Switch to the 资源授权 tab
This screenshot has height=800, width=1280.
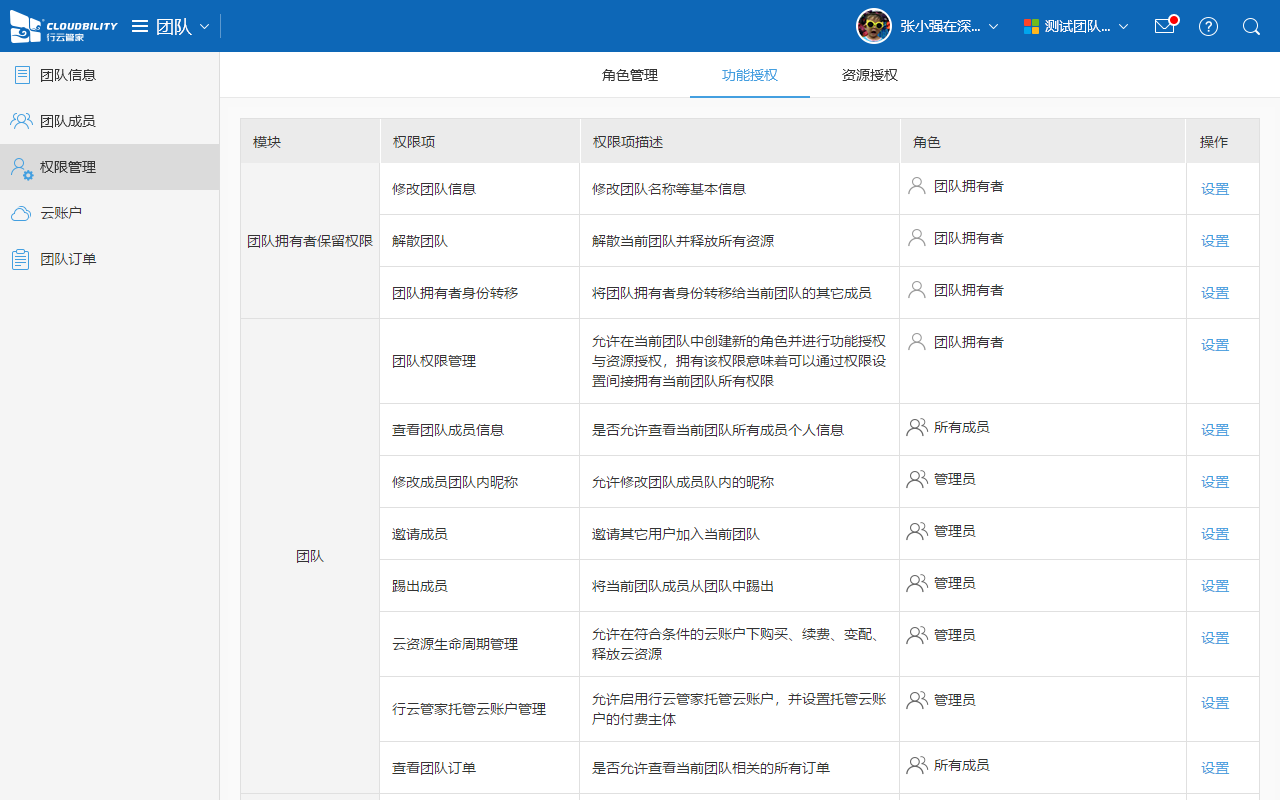click(870, 75)
